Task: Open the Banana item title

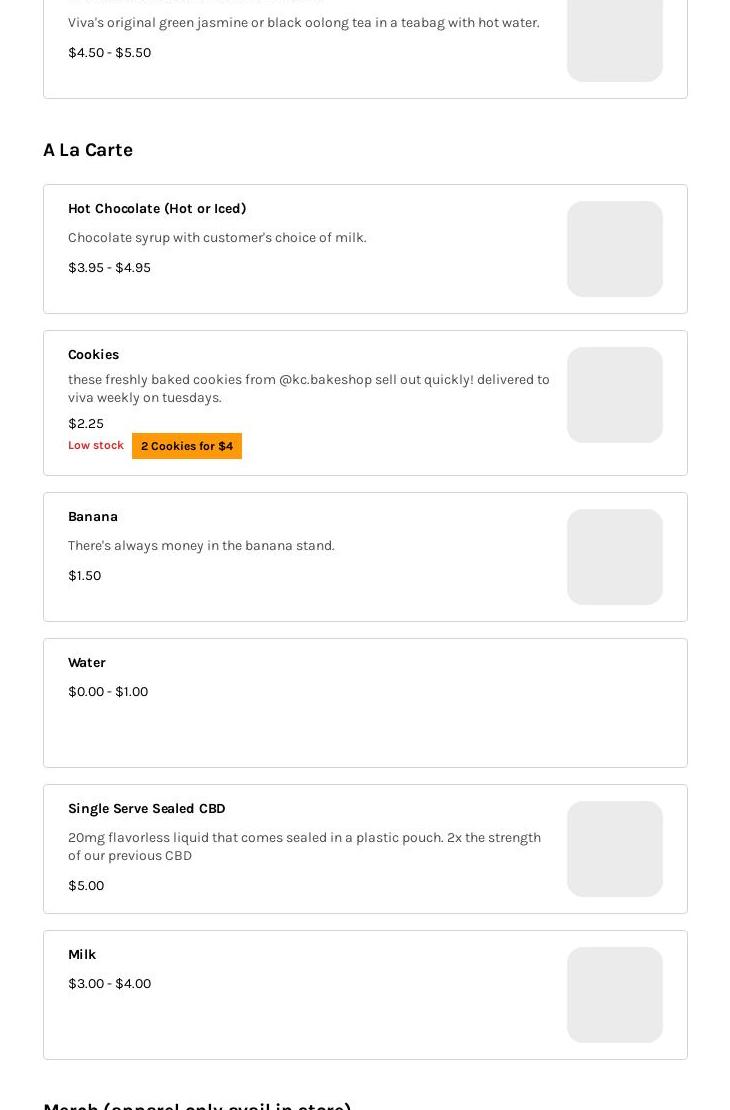Action: point(93,517)
